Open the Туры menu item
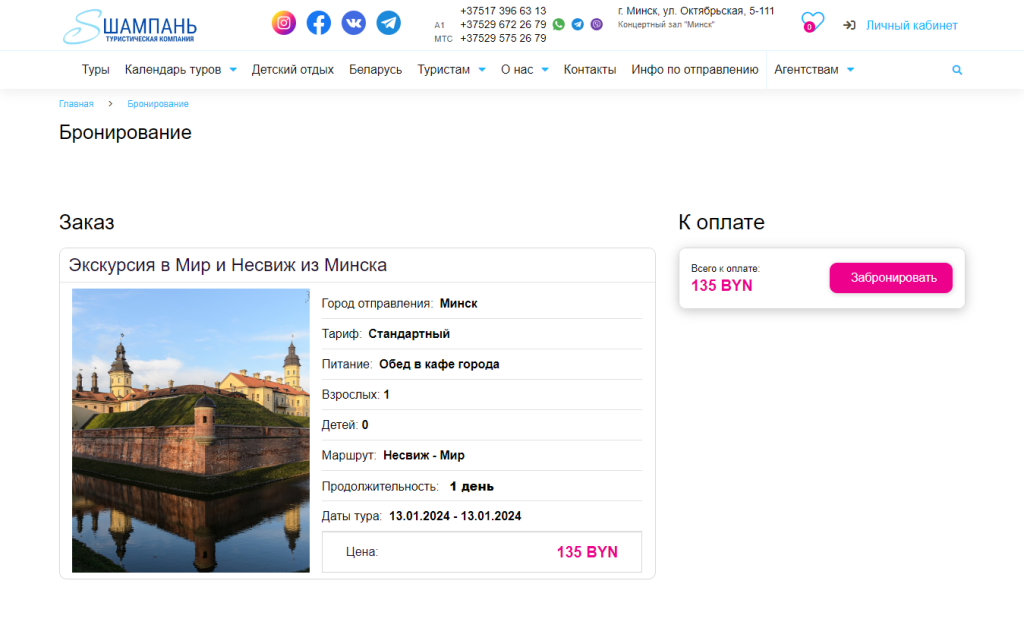 (95, 69)
